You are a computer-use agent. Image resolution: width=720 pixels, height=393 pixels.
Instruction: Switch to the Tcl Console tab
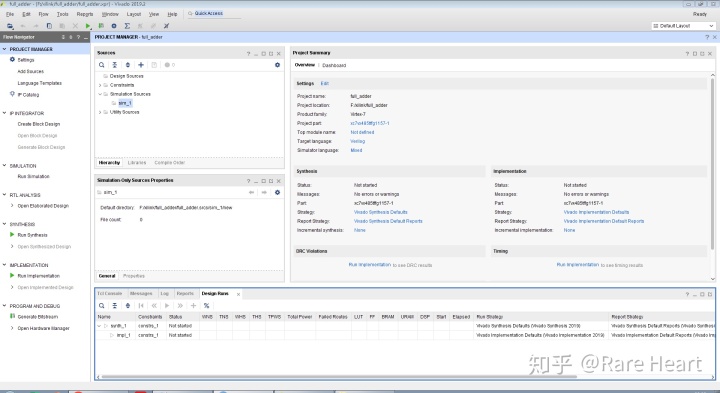coord(110,293)
